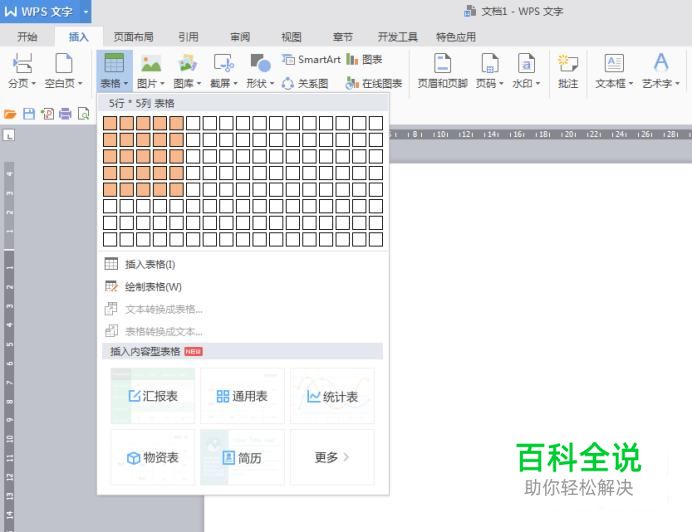The width and height of the screenshot is (692, 532).
Task: Open the 在线图表 online chart
Action: [374, 83]
